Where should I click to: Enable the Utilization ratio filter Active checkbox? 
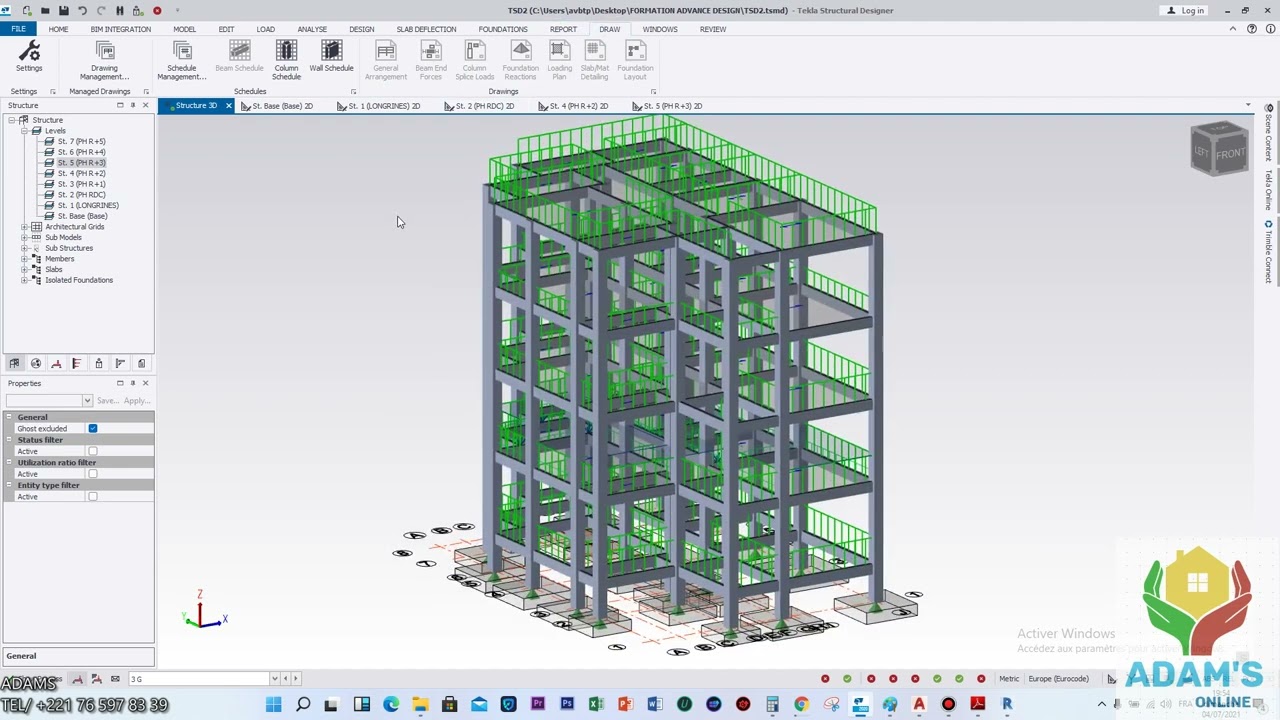pyautogui.click(x=93, y=474)
